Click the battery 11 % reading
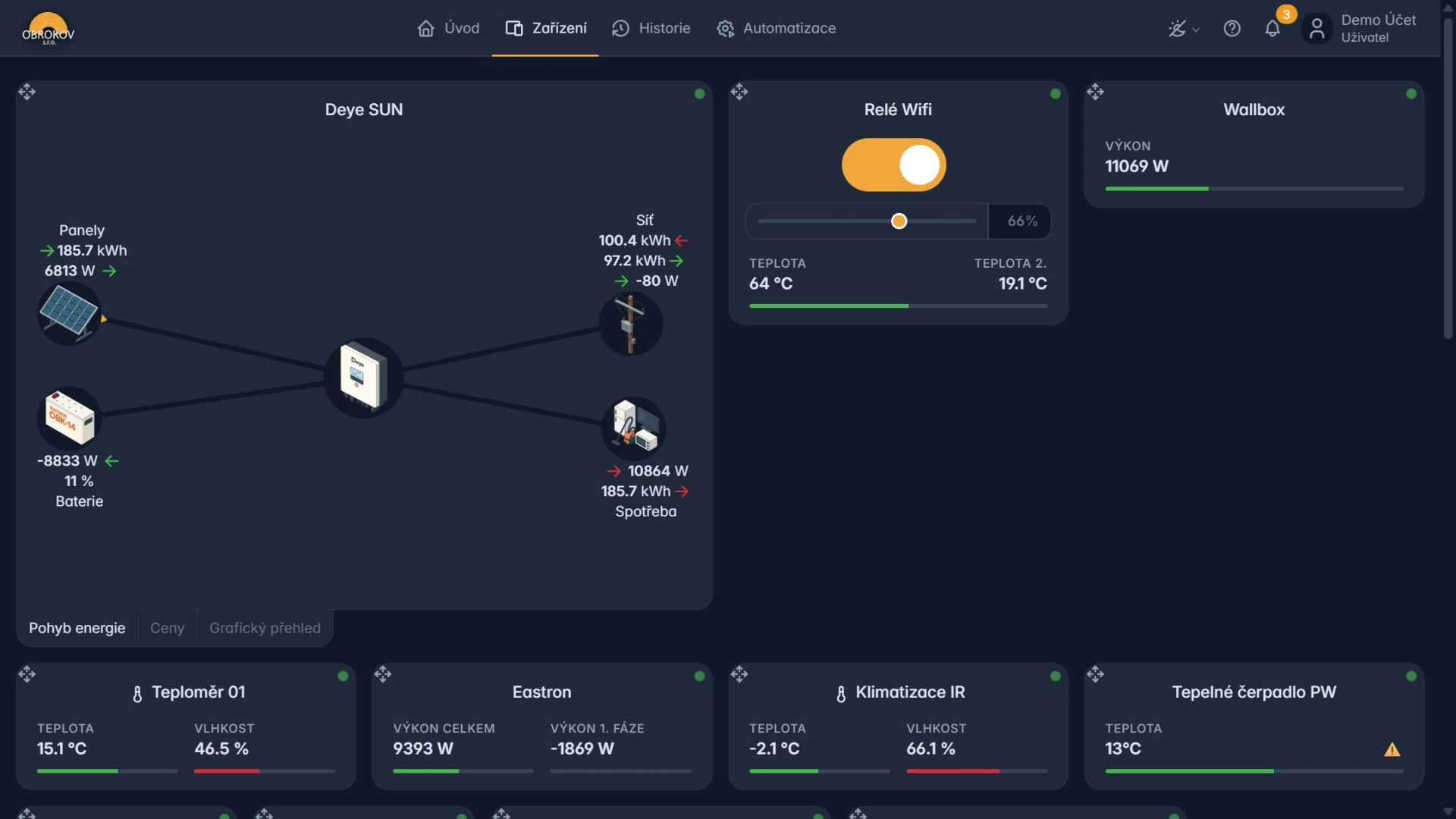The width and height of the screenshot is (1456, 819). [x=79, y=482]
